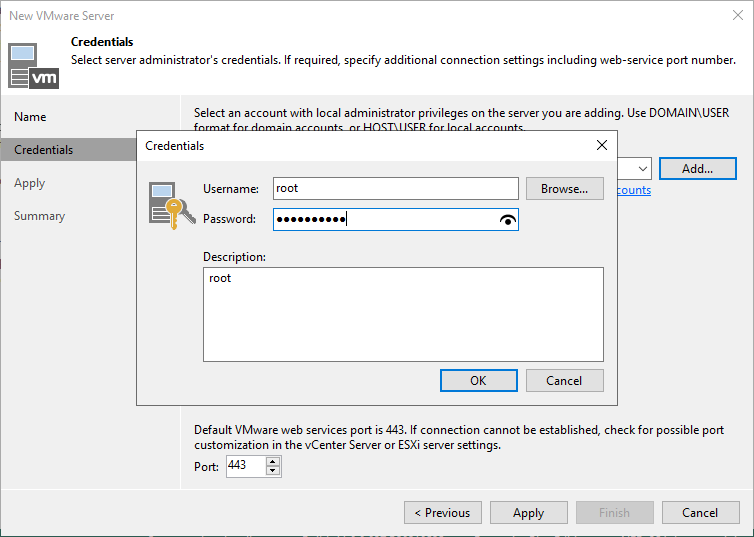Click the Description: label

234,257
